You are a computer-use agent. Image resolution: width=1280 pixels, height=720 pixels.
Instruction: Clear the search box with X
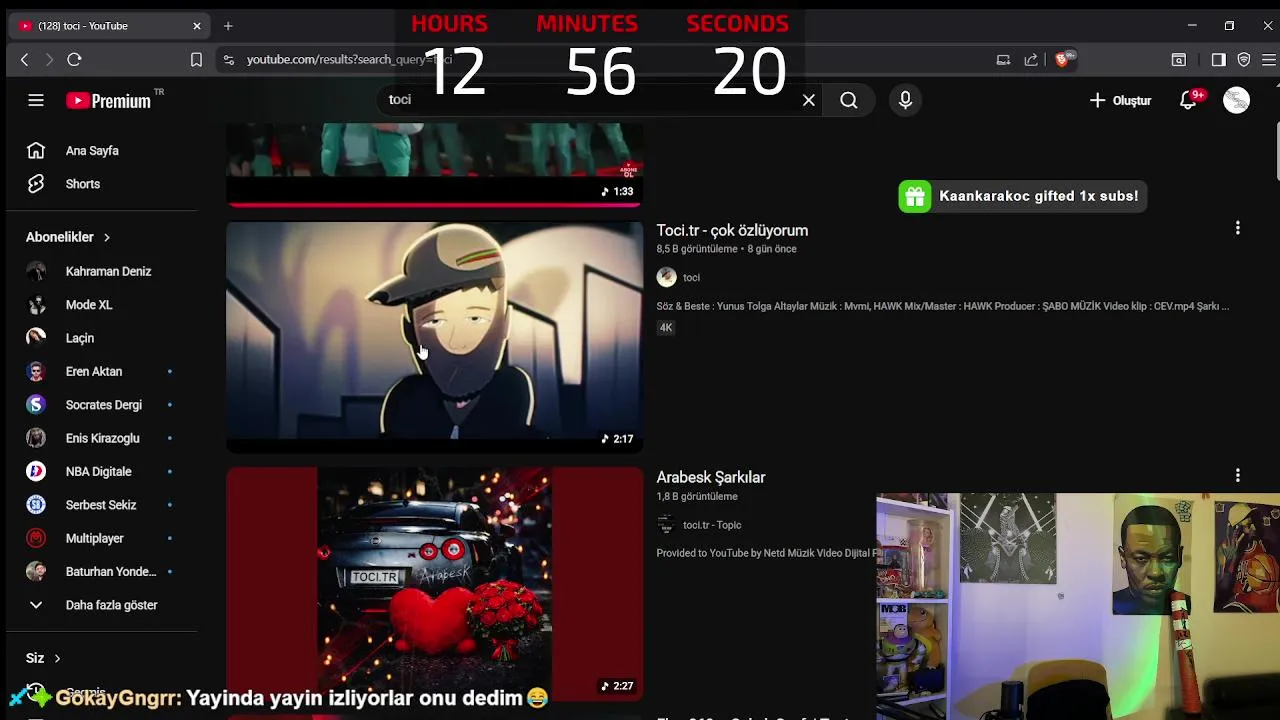coord(809,100)
